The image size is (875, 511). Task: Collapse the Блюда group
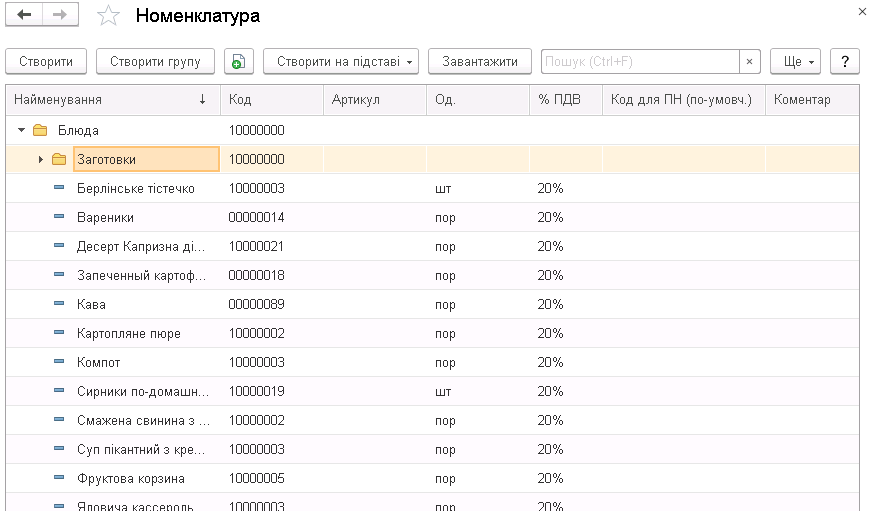(21, 131)
